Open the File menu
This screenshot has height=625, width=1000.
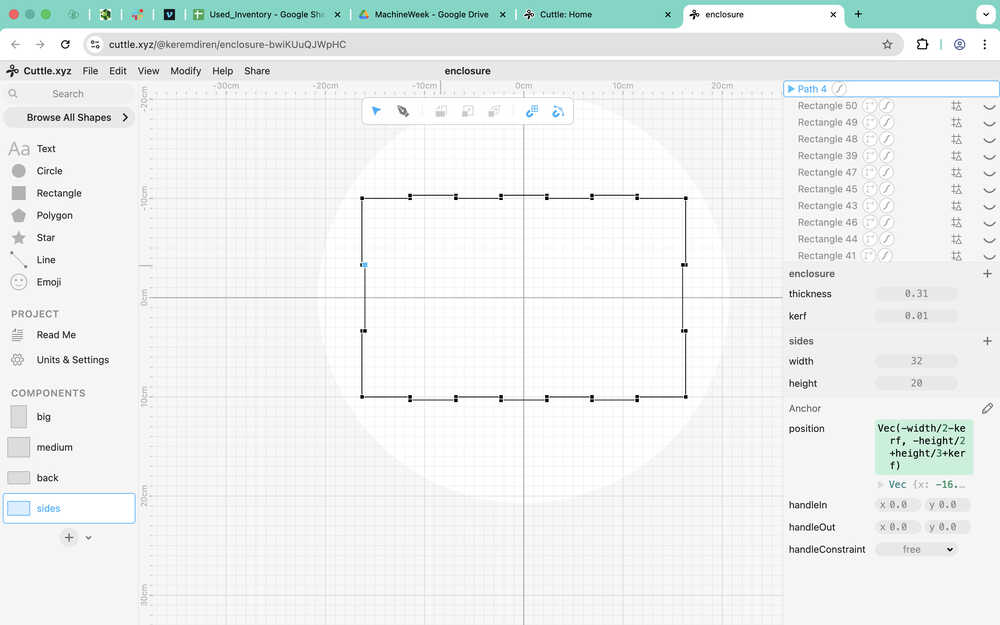91,71
